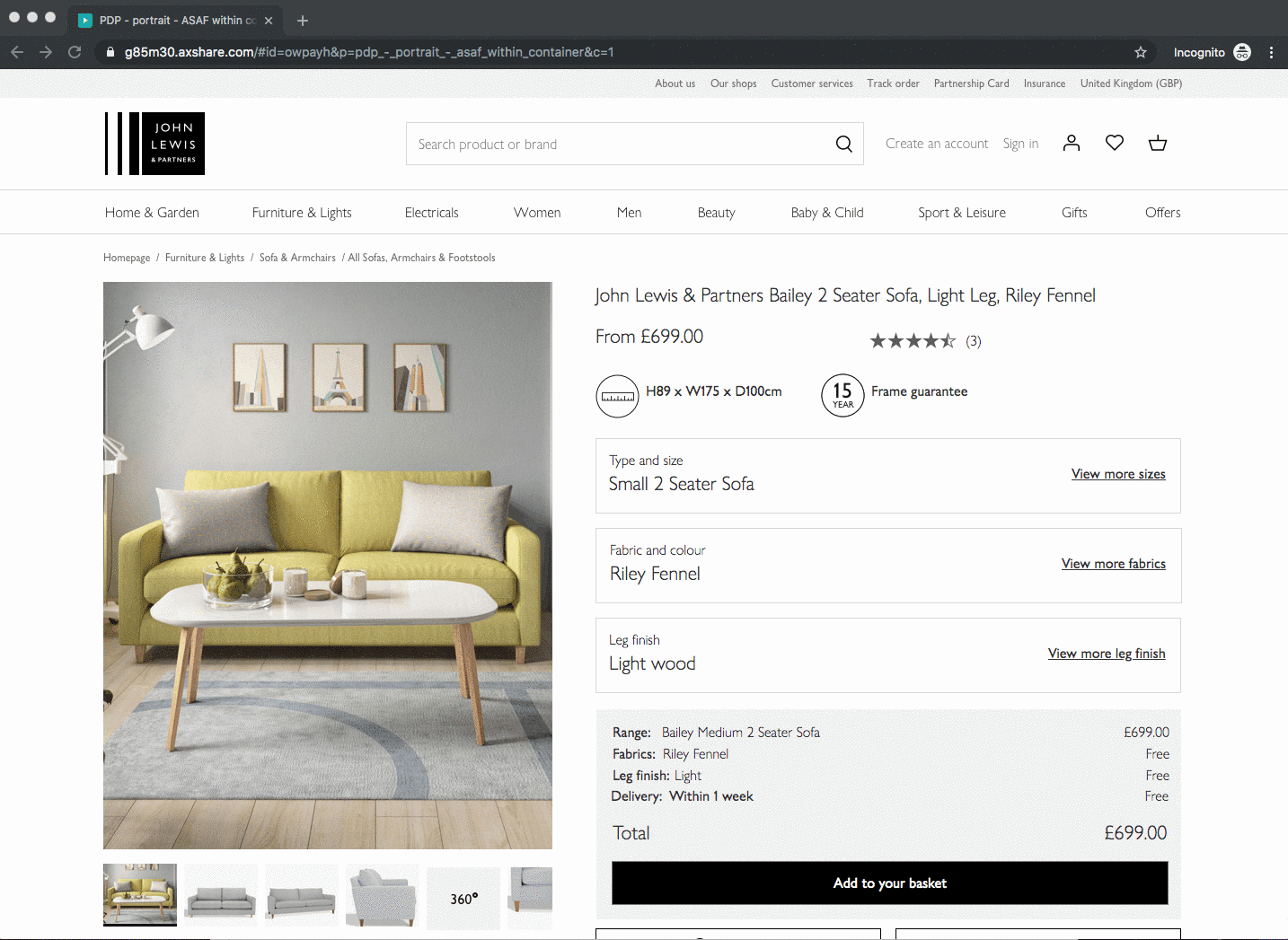
Task: Select the front-view grey sofa thumbnail
Action: pos(221,895)
